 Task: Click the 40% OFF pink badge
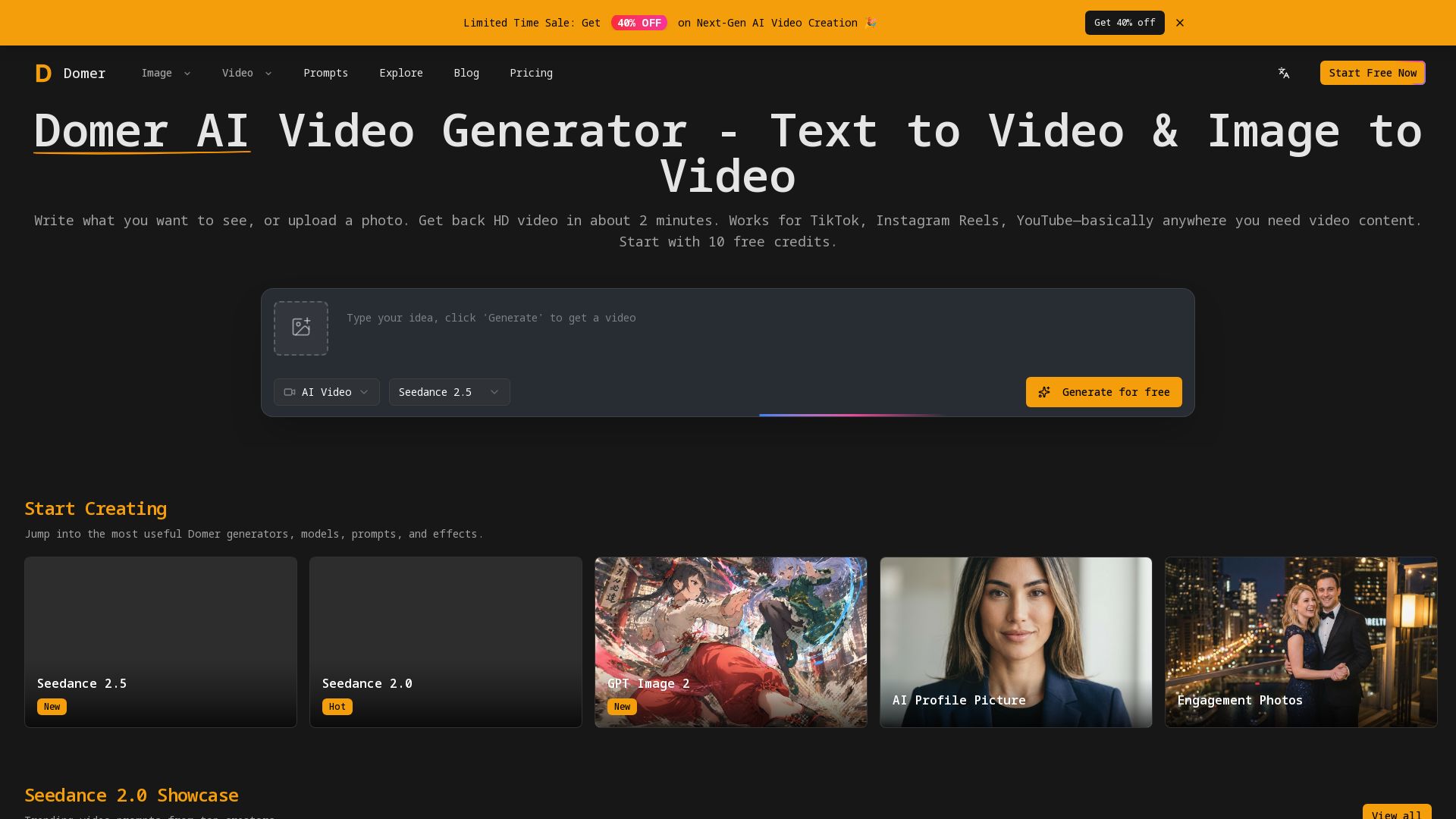click(639, 23)
